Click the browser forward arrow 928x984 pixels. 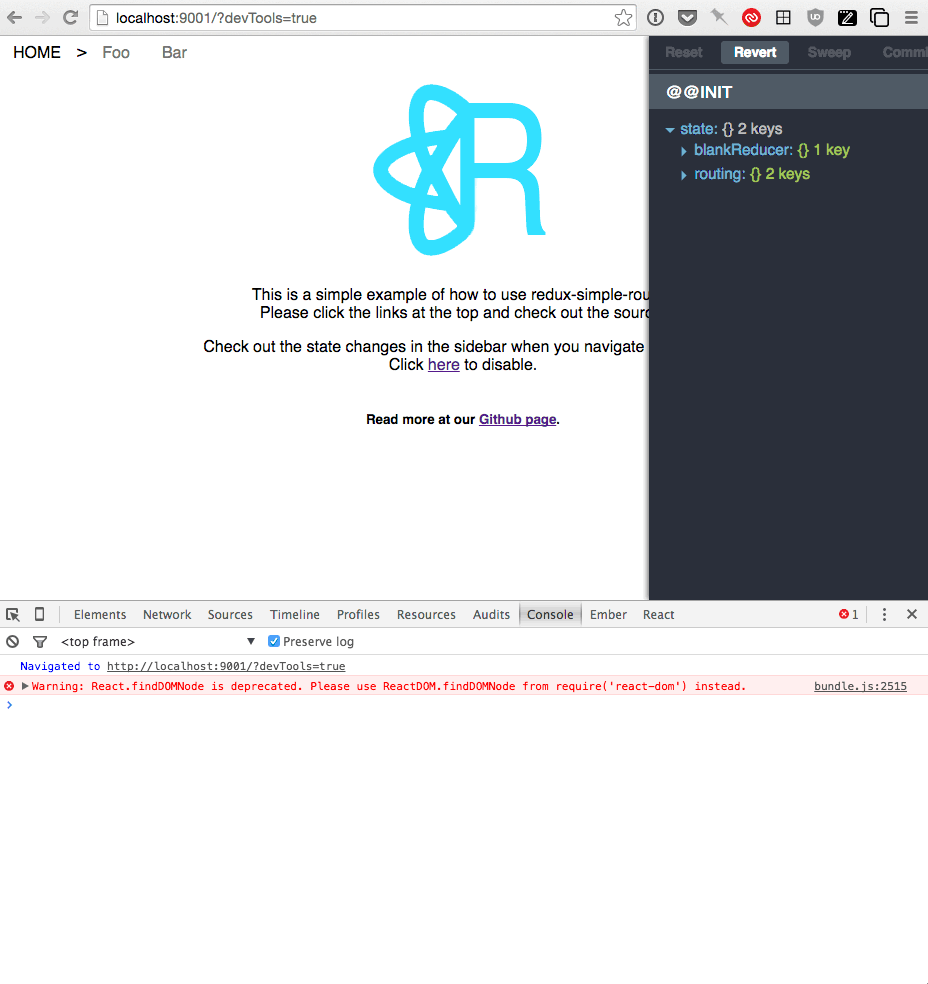tap(42, 18)
